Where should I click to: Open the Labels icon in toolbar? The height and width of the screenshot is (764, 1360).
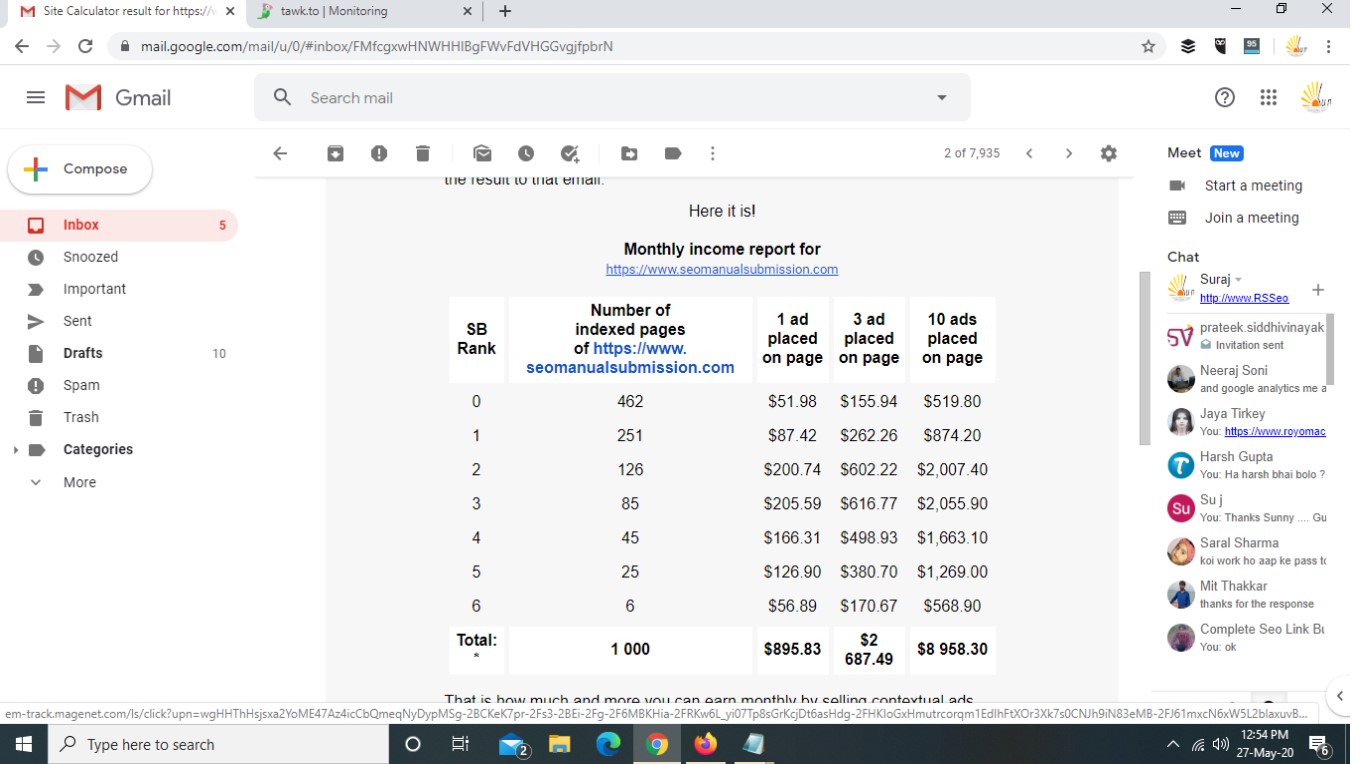673,153
